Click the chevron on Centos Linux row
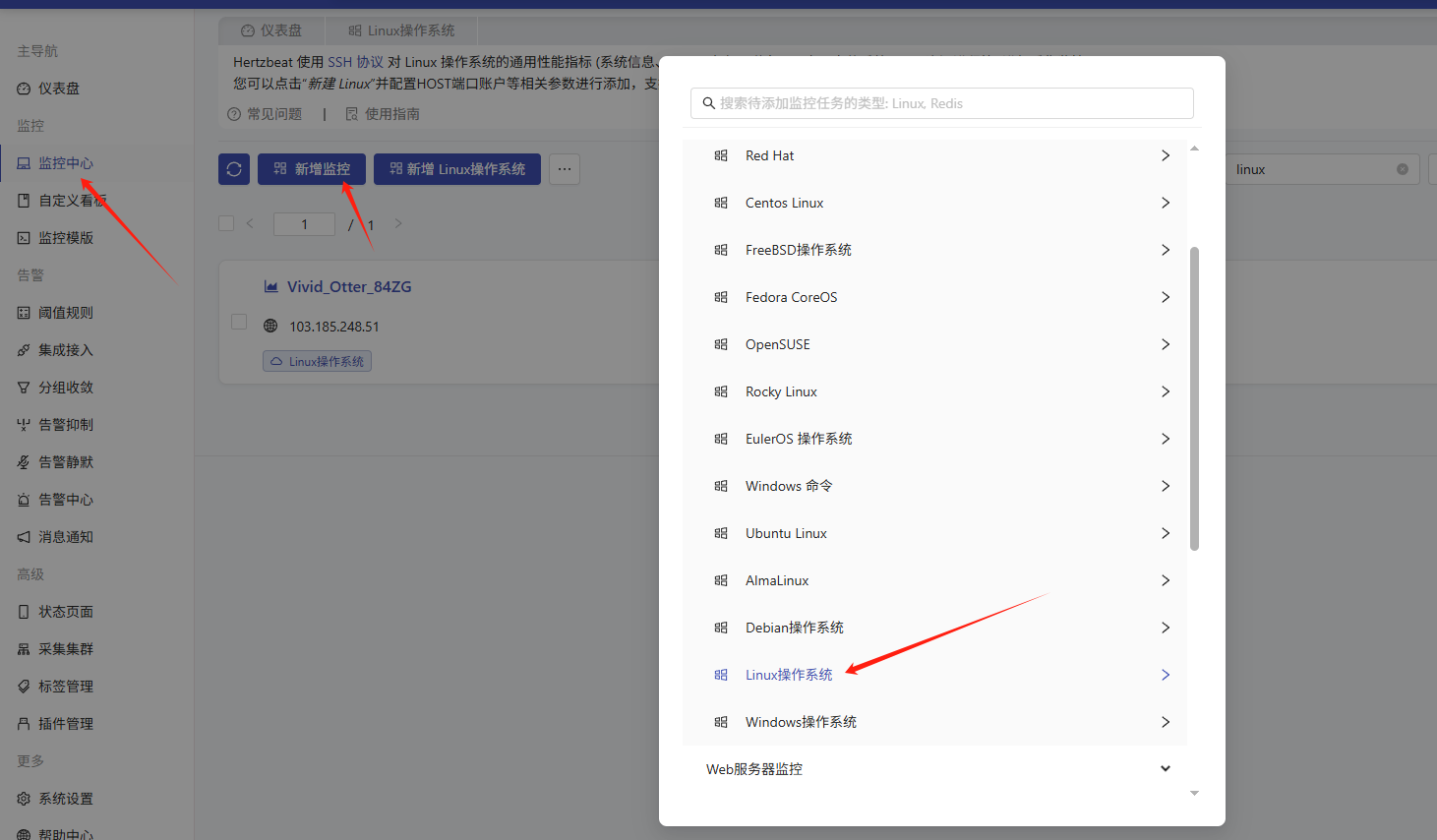 pos(1166,203)
